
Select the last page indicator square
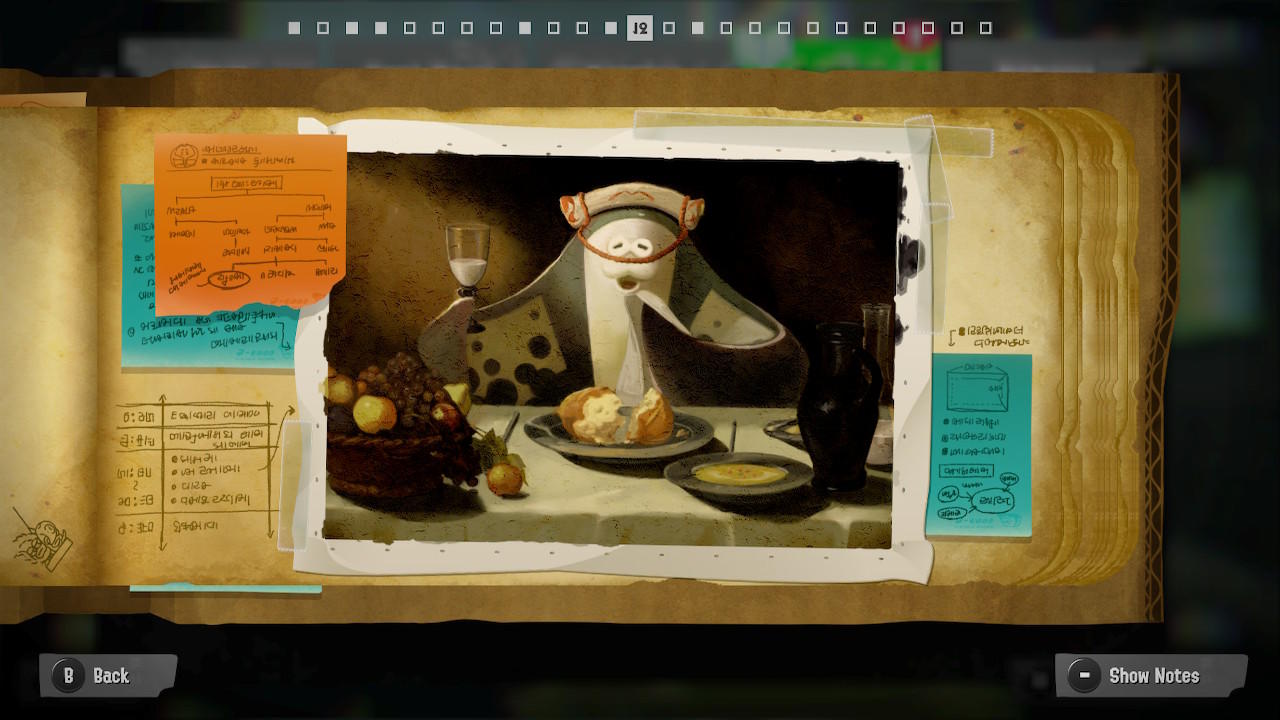click(x=985, y=28)
